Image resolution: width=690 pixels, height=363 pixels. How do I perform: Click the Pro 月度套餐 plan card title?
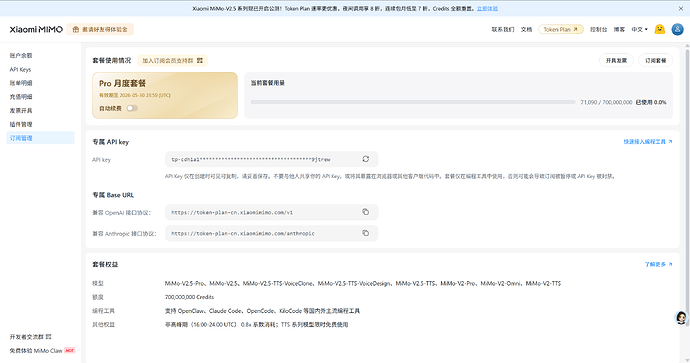122,84
